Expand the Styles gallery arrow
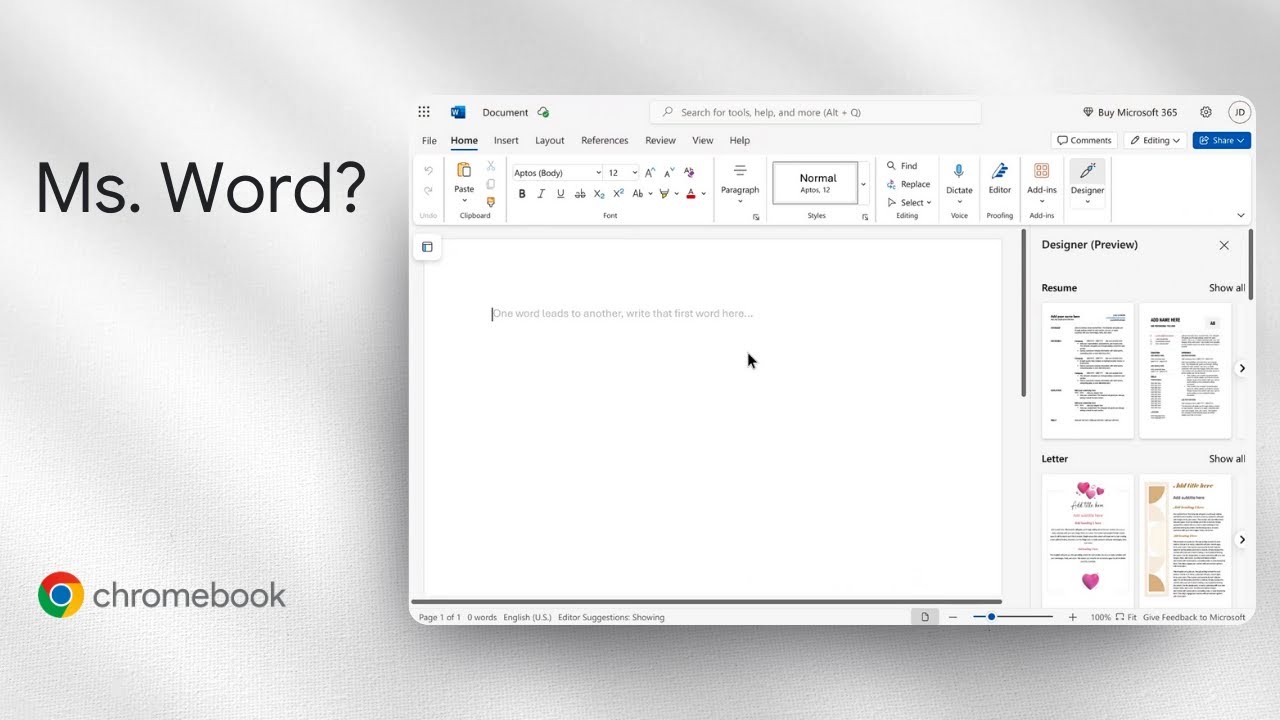 pos(863,184)
